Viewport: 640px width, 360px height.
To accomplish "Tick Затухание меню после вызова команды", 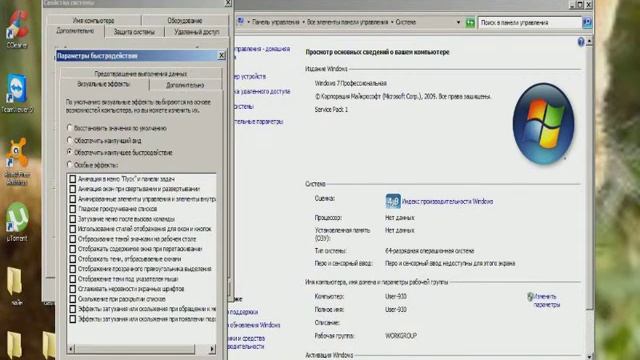I will tap(72, 219).
